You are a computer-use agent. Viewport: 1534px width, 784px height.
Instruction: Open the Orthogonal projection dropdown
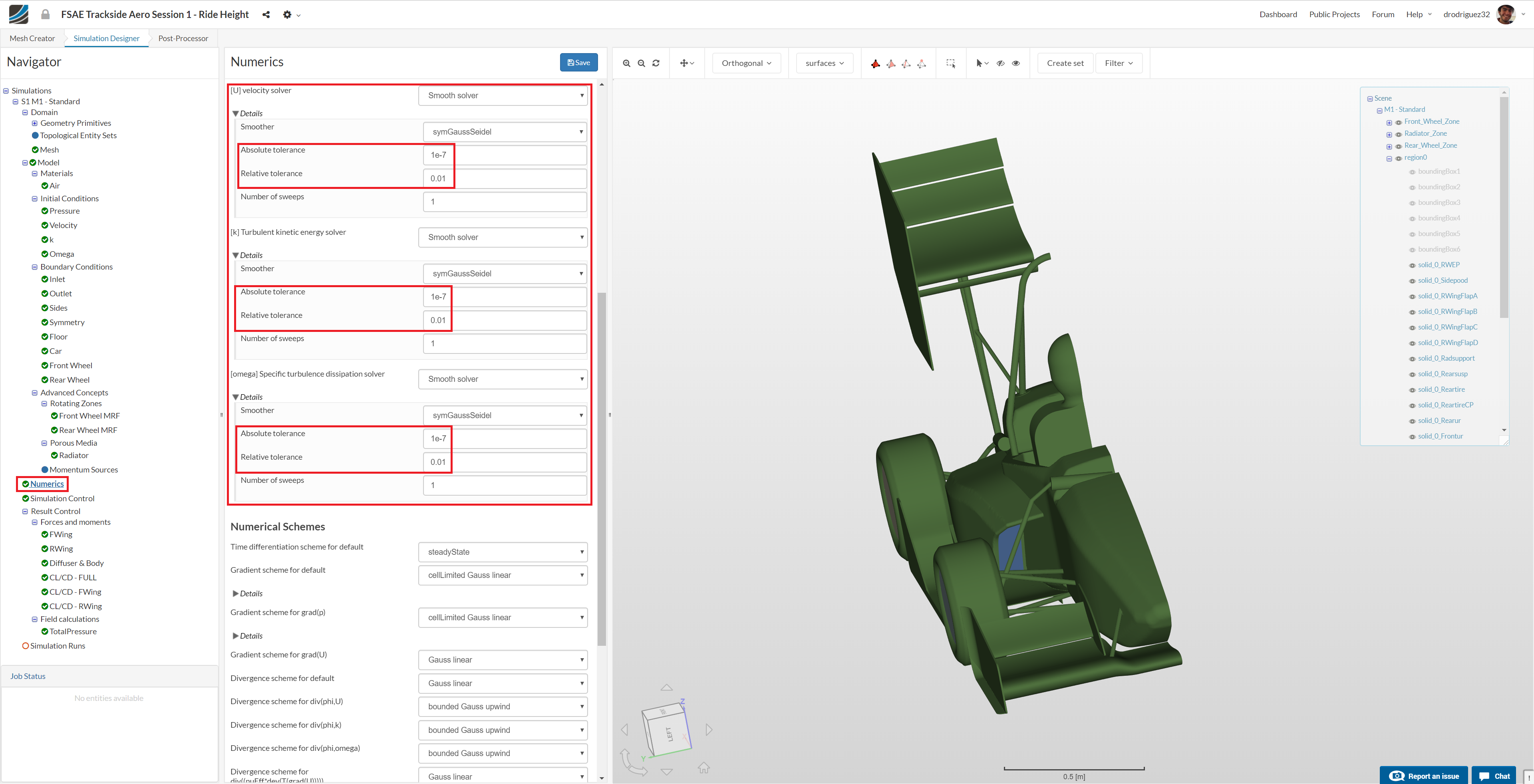(746, 63)
